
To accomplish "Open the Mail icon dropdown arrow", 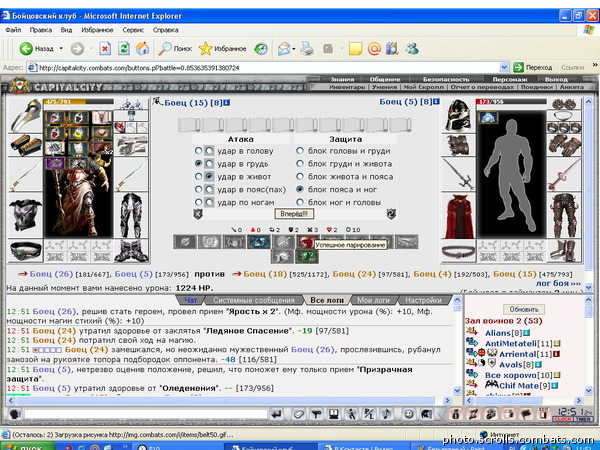I will (x=293, y=49).
